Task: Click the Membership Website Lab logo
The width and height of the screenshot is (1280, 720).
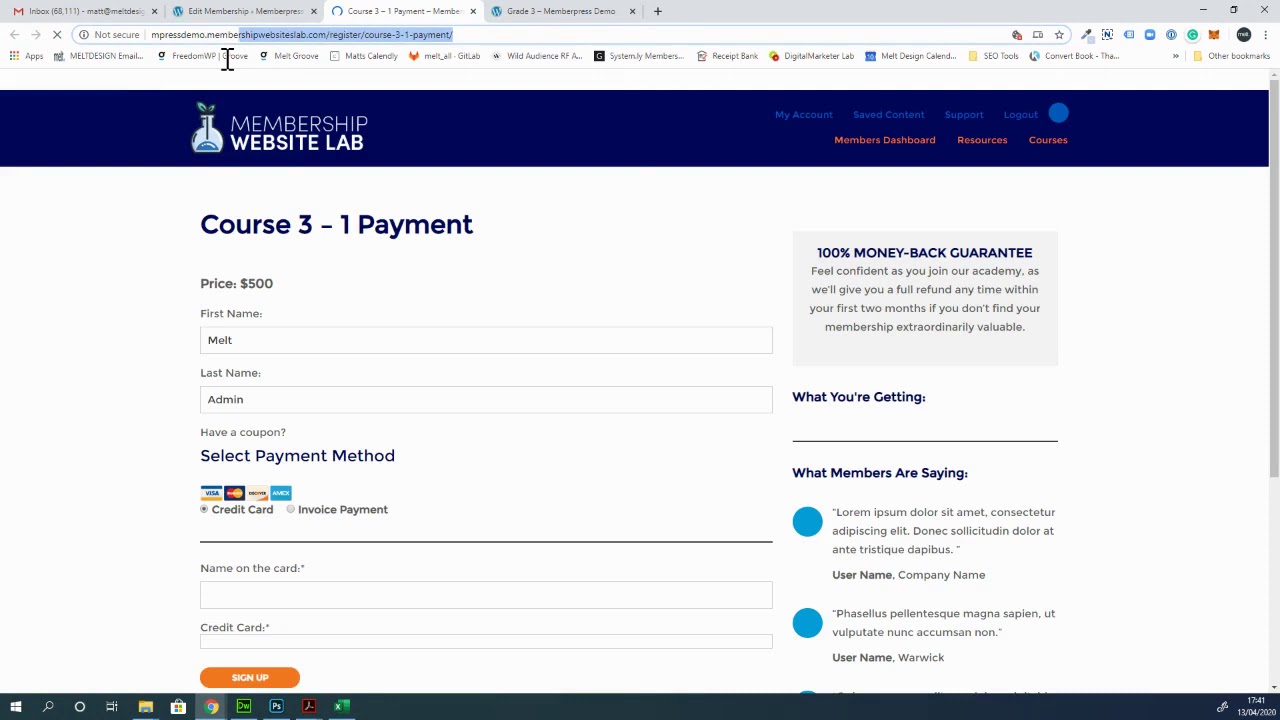Action: click(279, 128)
